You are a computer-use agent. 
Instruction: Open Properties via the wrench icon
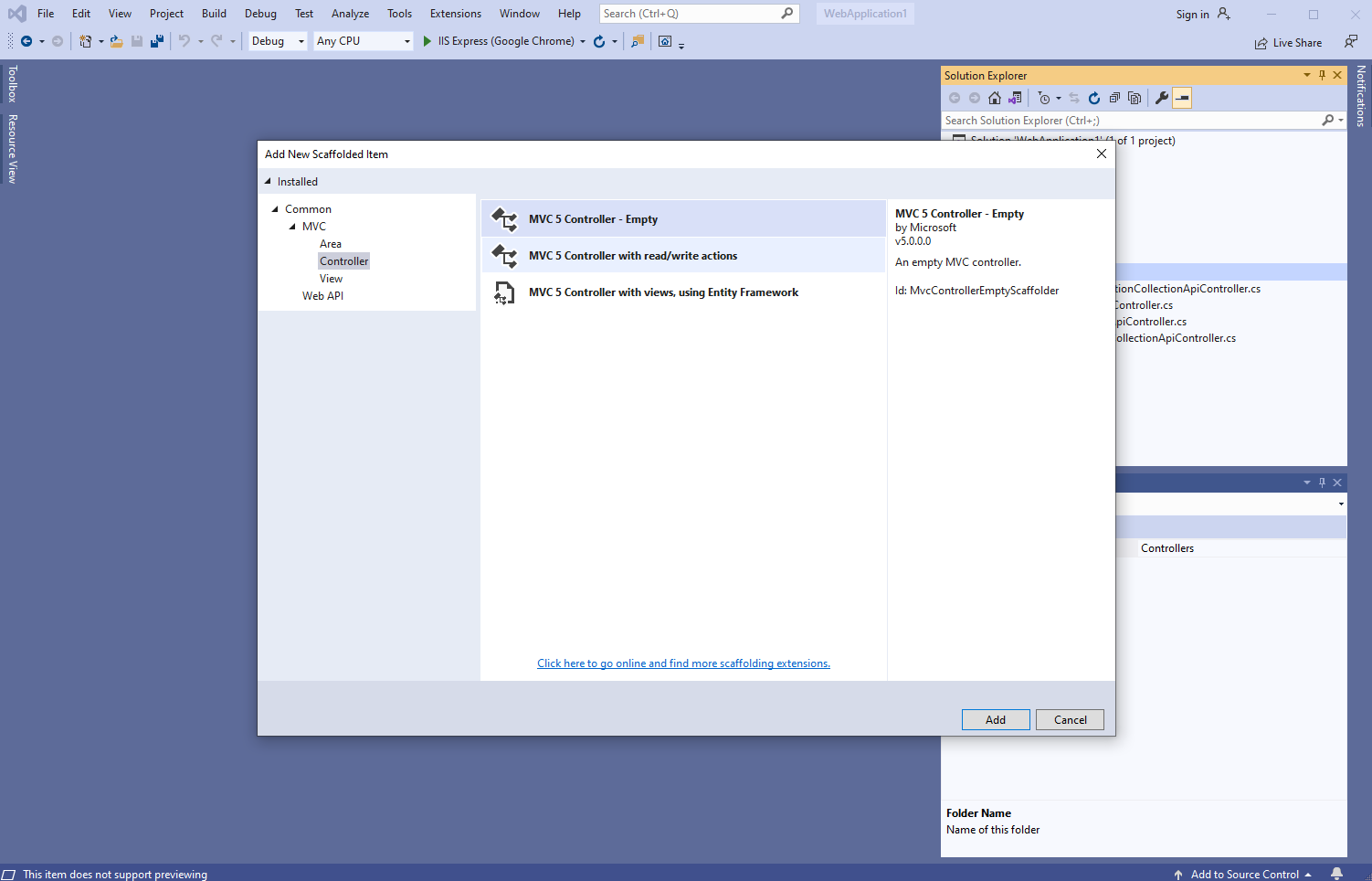tap(1161, 98)
